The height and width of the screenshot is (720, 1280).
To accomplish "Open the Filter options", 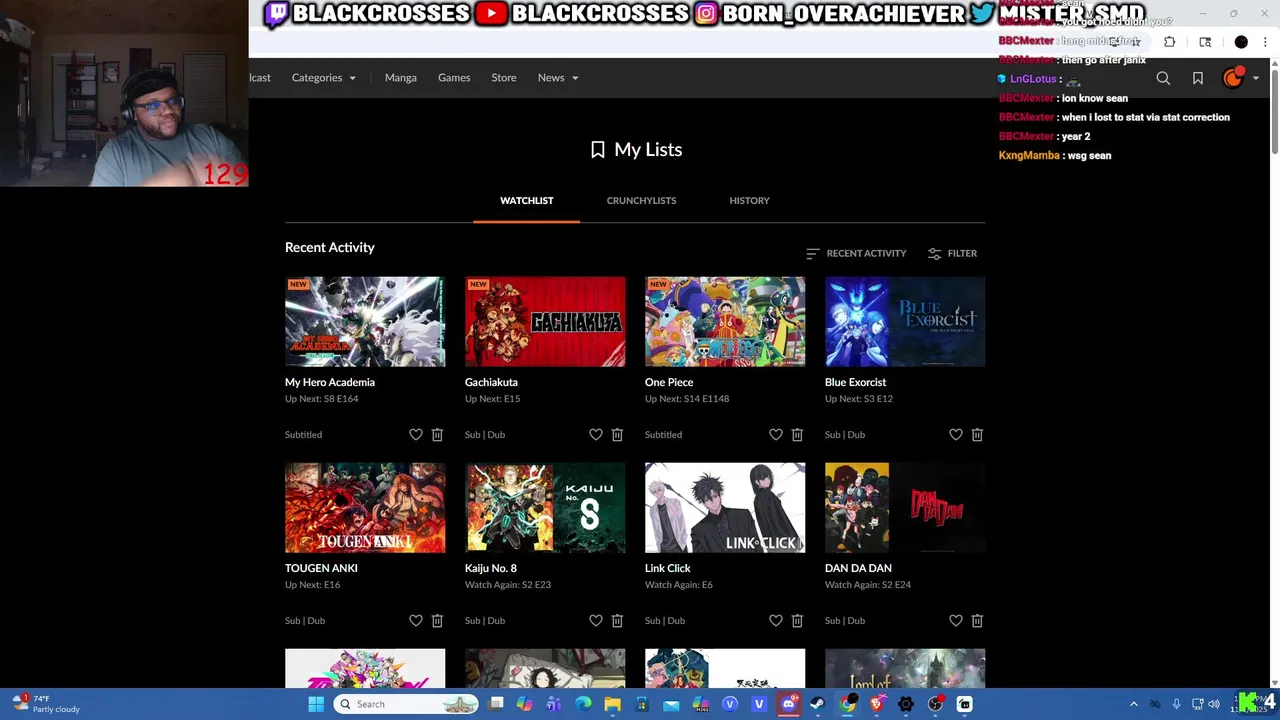I will click(952, 254).
